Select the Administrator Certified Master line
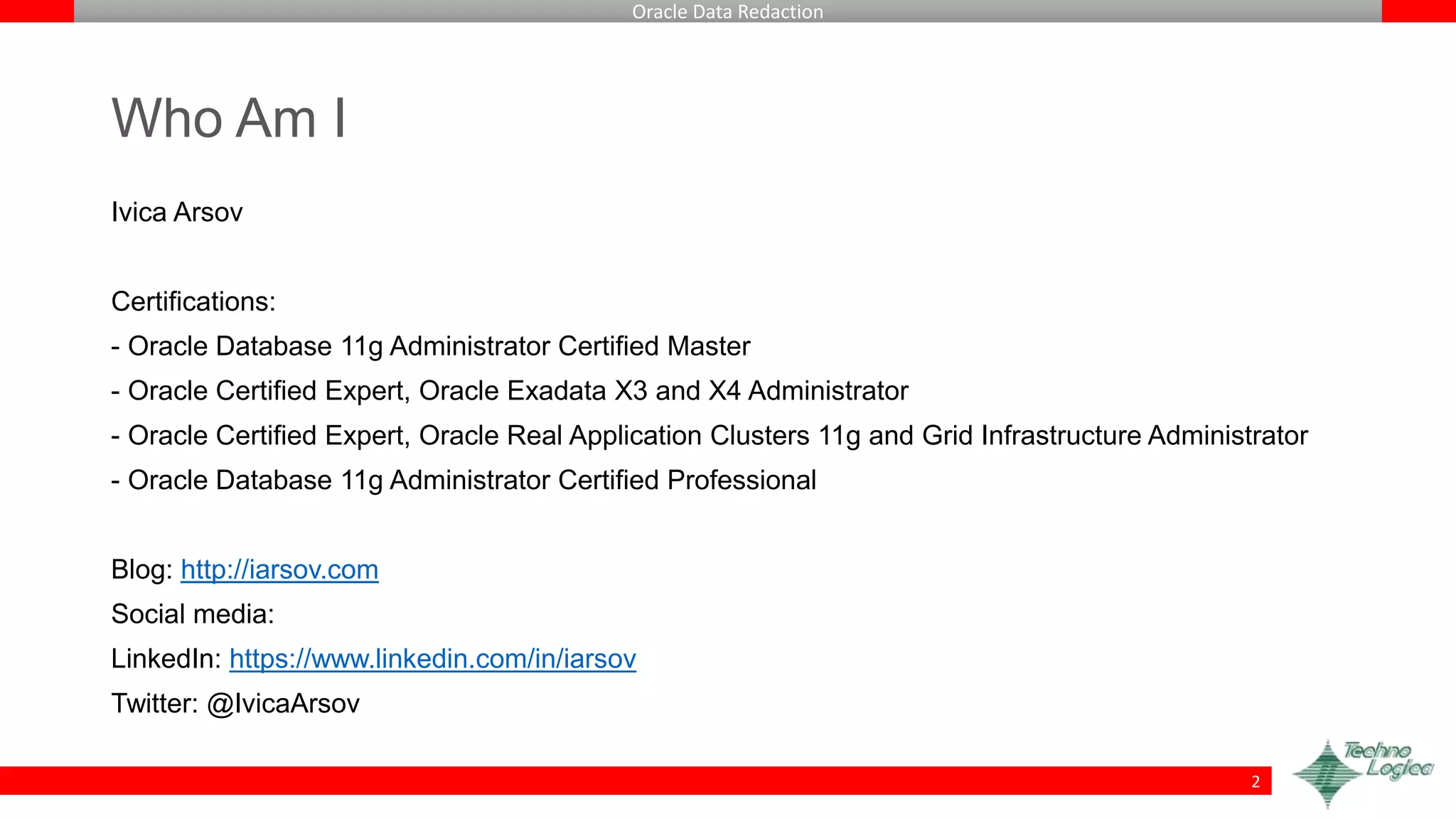The height and width of the screenshot is (819, 1456). pos(431,347)
